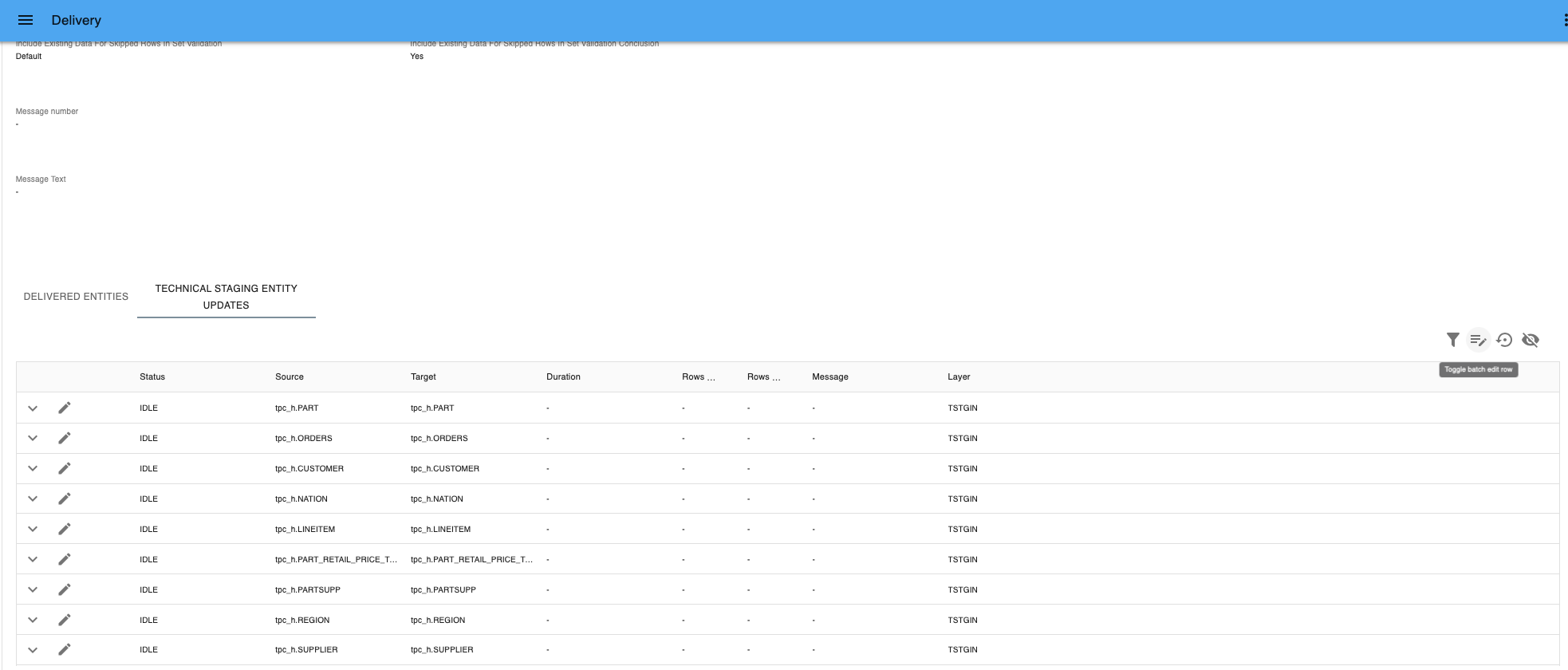Viewport: 1568px width, 670px height.
Task: Sort by the Layer column header
Action: [959, 377]
